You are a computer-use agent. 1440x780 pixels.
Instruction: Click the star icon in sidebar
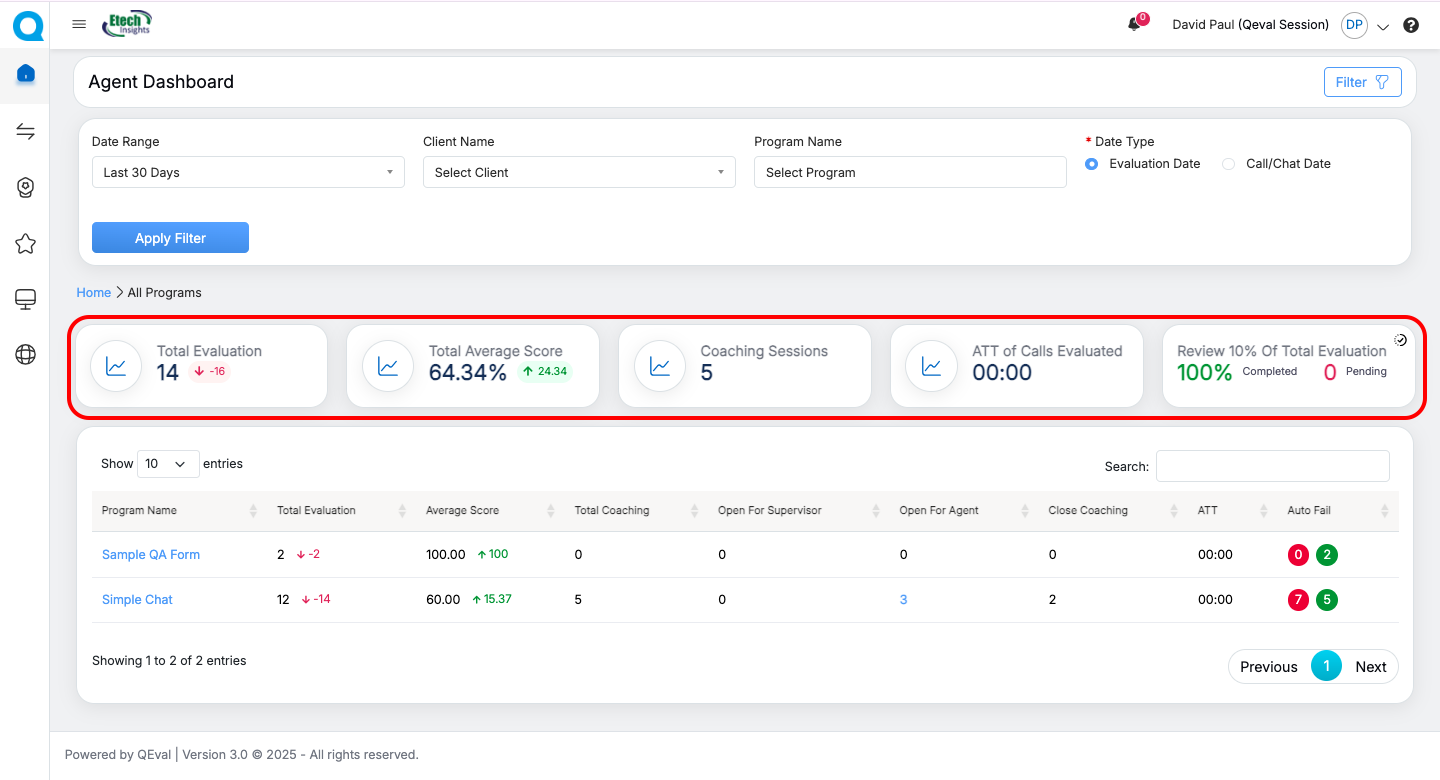pos(26,244)
